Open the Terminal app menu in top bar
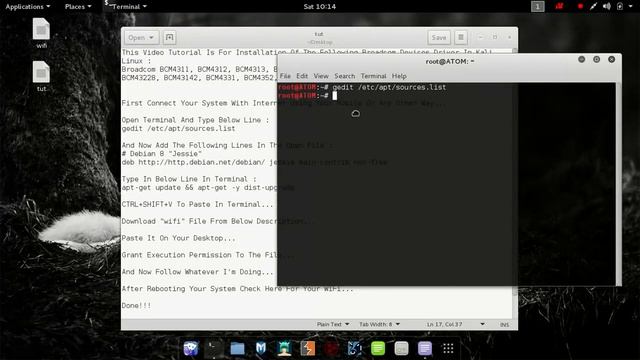Viewport: 640px width, 360px height. pyautogui.click(x=126, y=7)
